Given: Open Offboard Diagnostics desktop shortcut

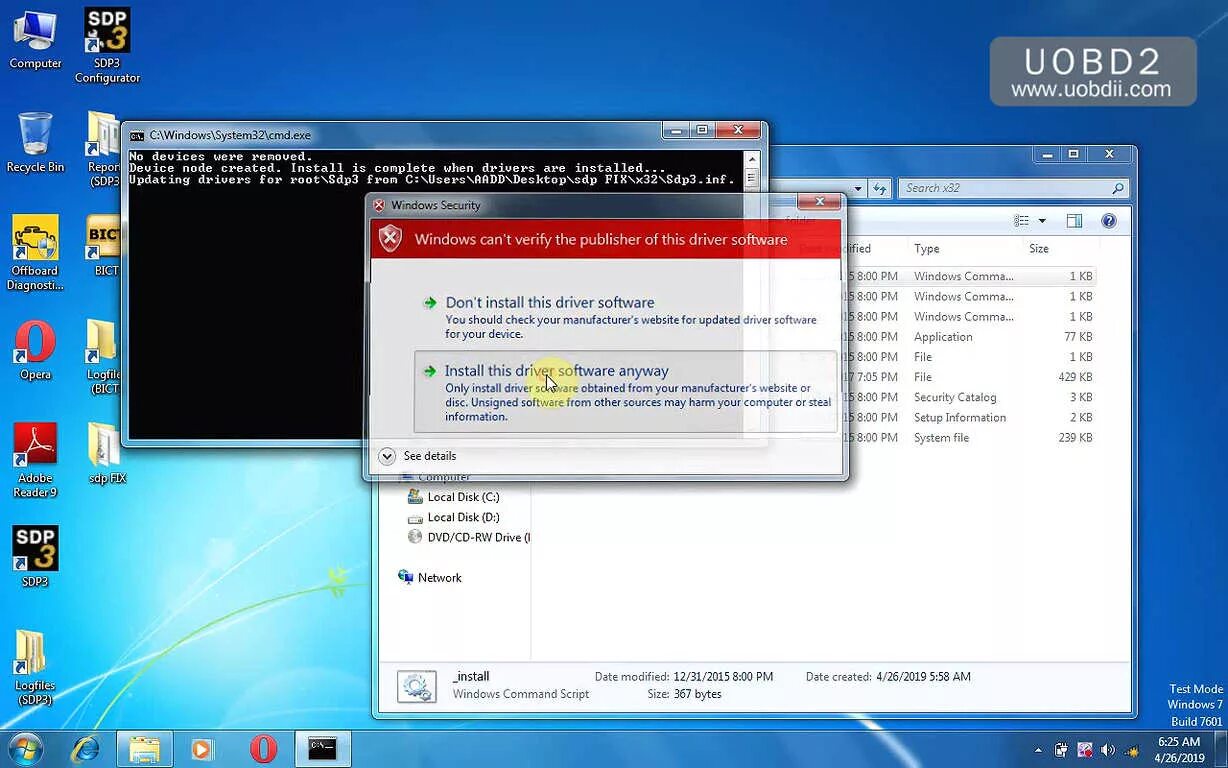Looking at the screenshot, I should [x=35, y=254].
